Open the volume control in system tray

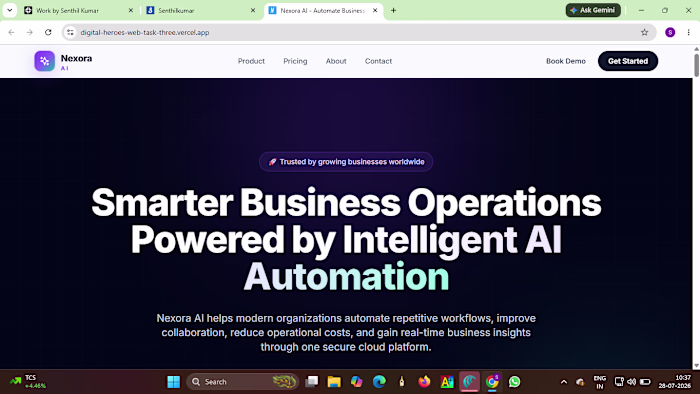point(631,382)
